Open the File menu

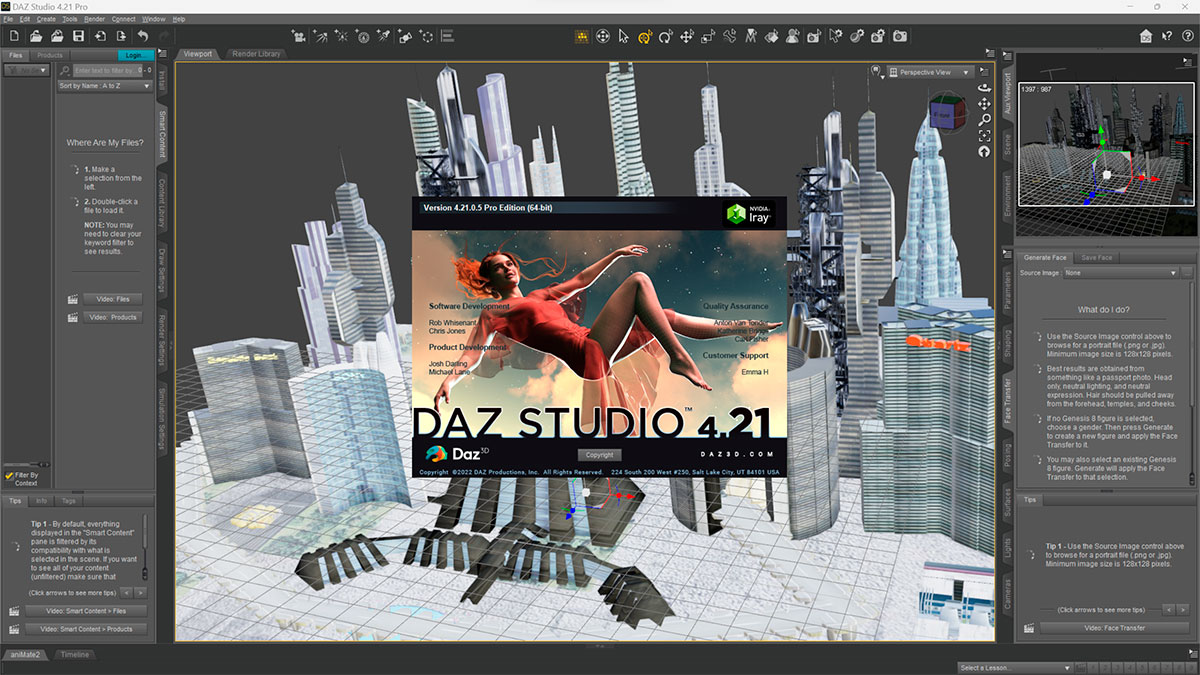[8, 19]
